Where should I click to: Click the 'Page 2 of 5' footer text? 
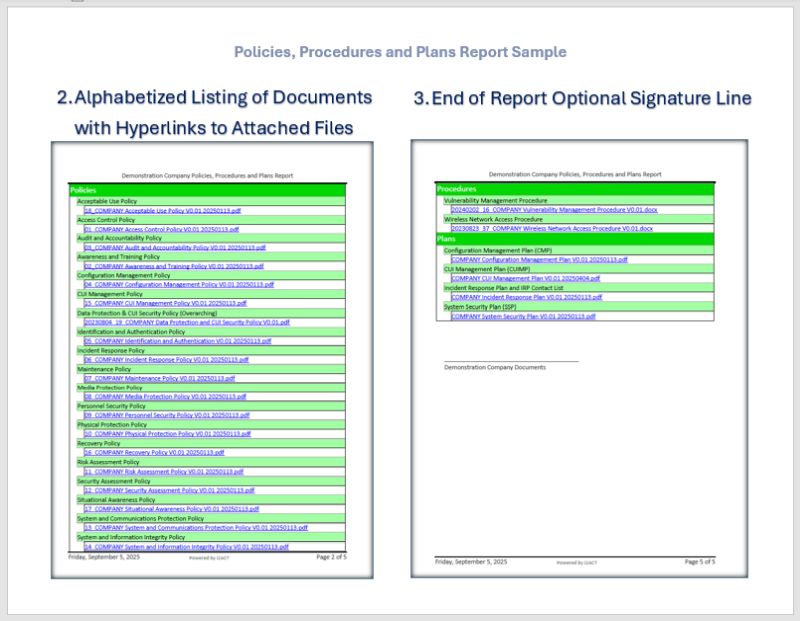point(331,557)
